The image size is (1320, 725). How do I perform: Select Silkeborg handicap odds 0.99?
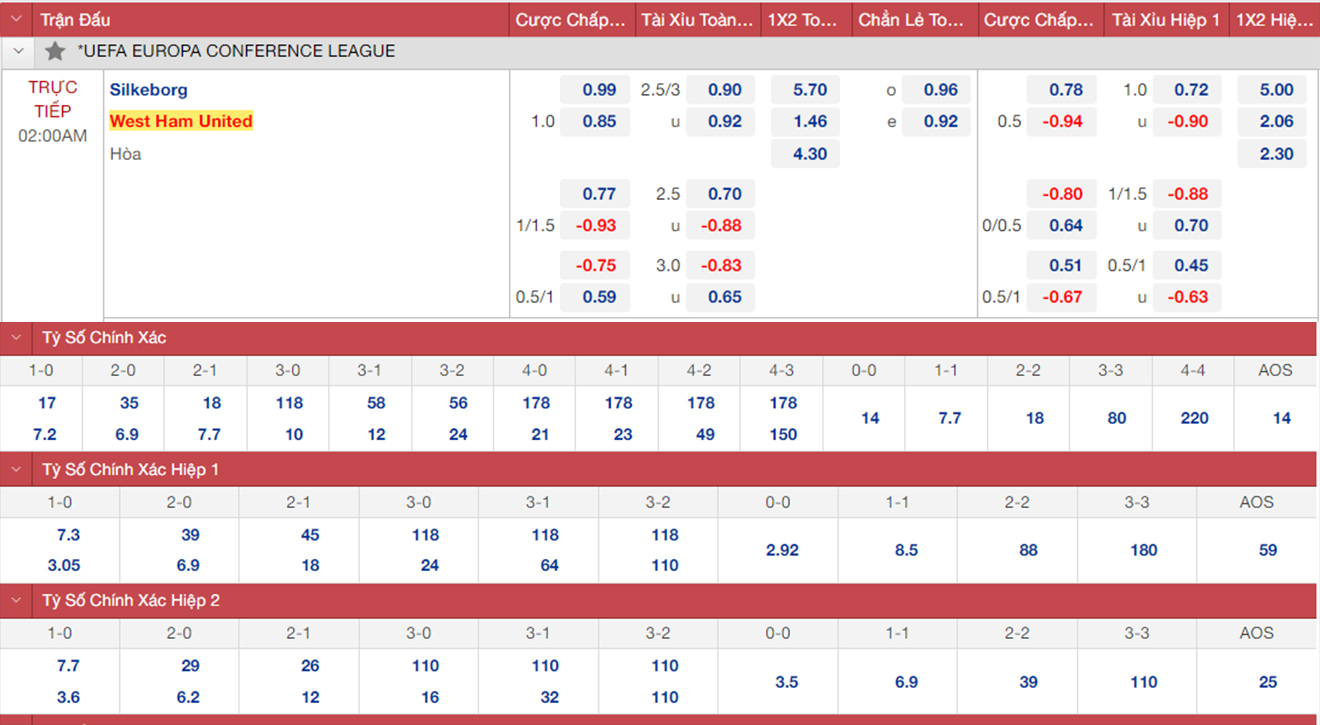pyautogui.click(x=599, y=90)
